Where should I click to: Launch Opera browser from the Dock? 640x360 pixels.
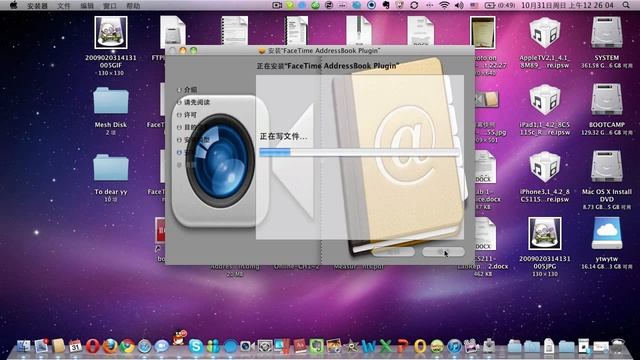pyautogui.click(x=93, y=346)
